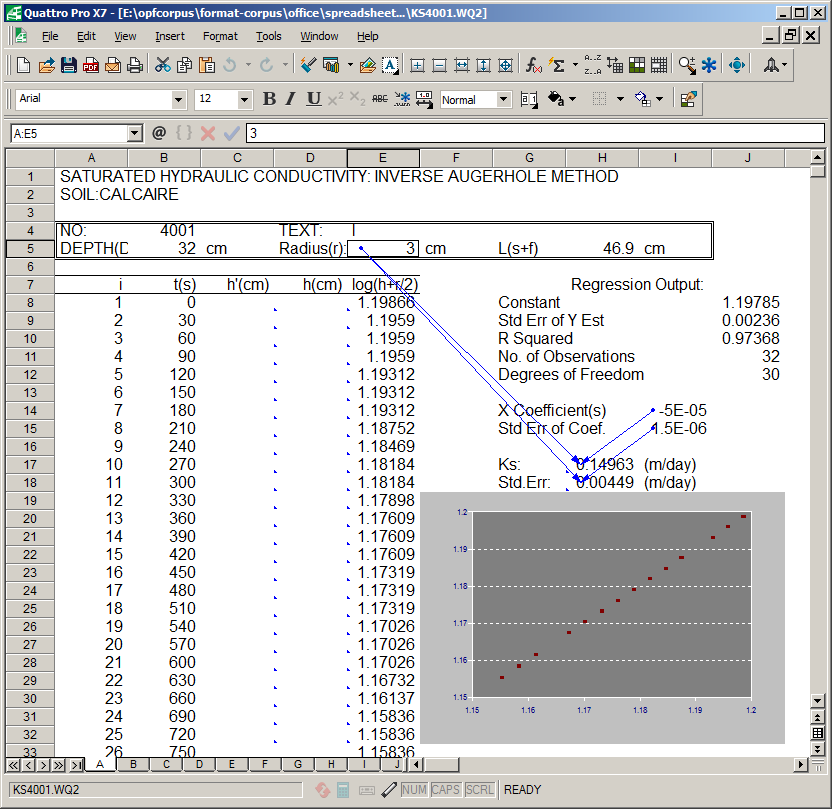
Task: Publish the spreadsheet to PDF
Action: tap(90, 65)
